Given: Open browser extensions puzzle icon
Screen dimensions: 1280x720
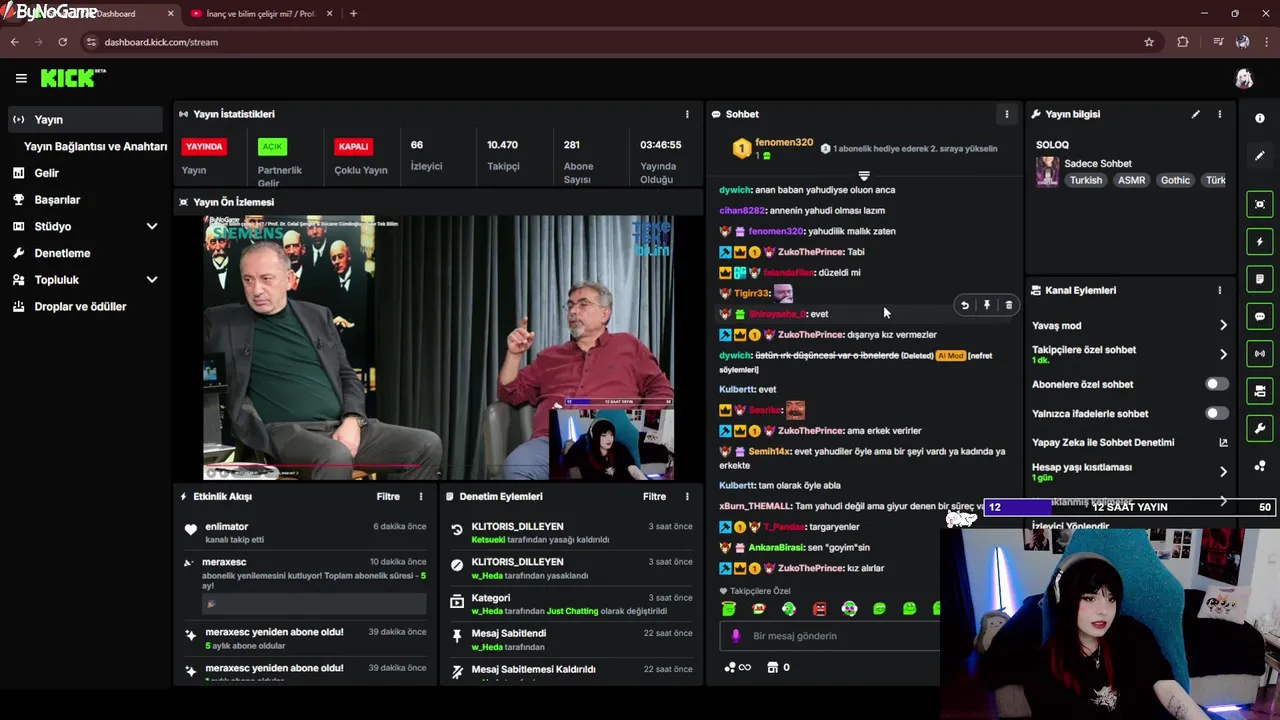Looking at the screenshot, I should click(x=1183, y=42).
